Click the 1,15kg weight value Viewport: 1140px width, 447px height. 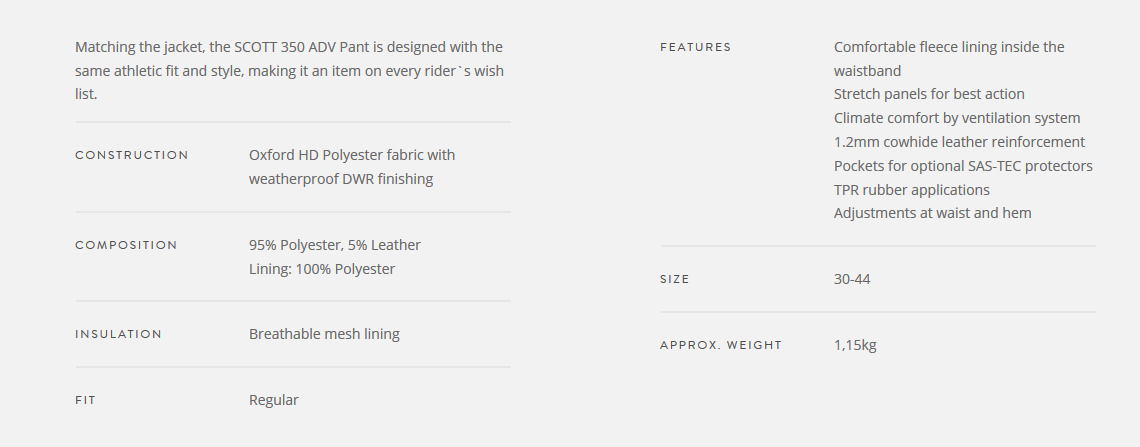[x=855, y=345]
